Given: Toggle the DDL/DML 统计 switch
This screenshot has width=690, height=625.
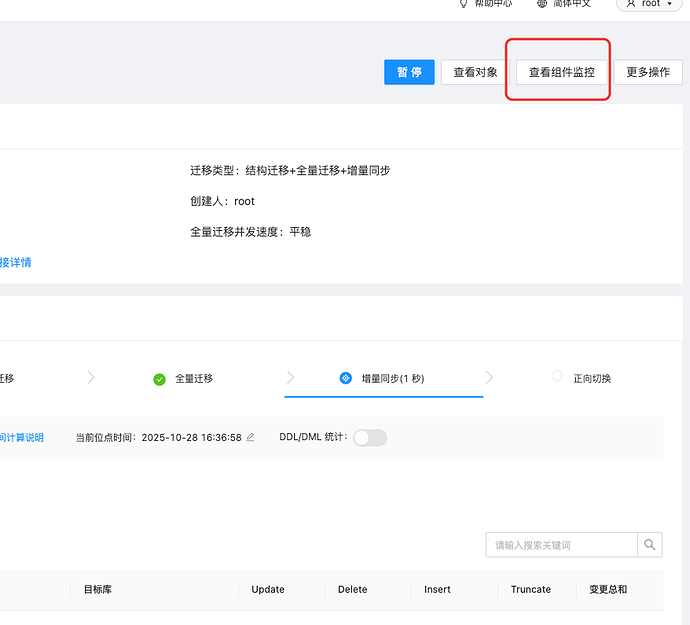Looking at the screenshot, I should pos(370,438).
